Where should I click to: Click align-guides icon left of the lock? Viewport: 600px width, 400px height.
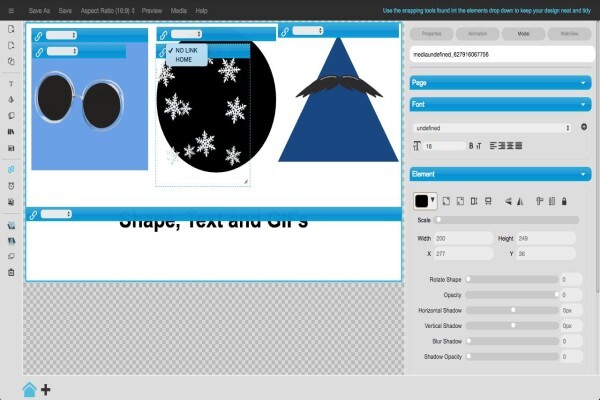point(552,201)
